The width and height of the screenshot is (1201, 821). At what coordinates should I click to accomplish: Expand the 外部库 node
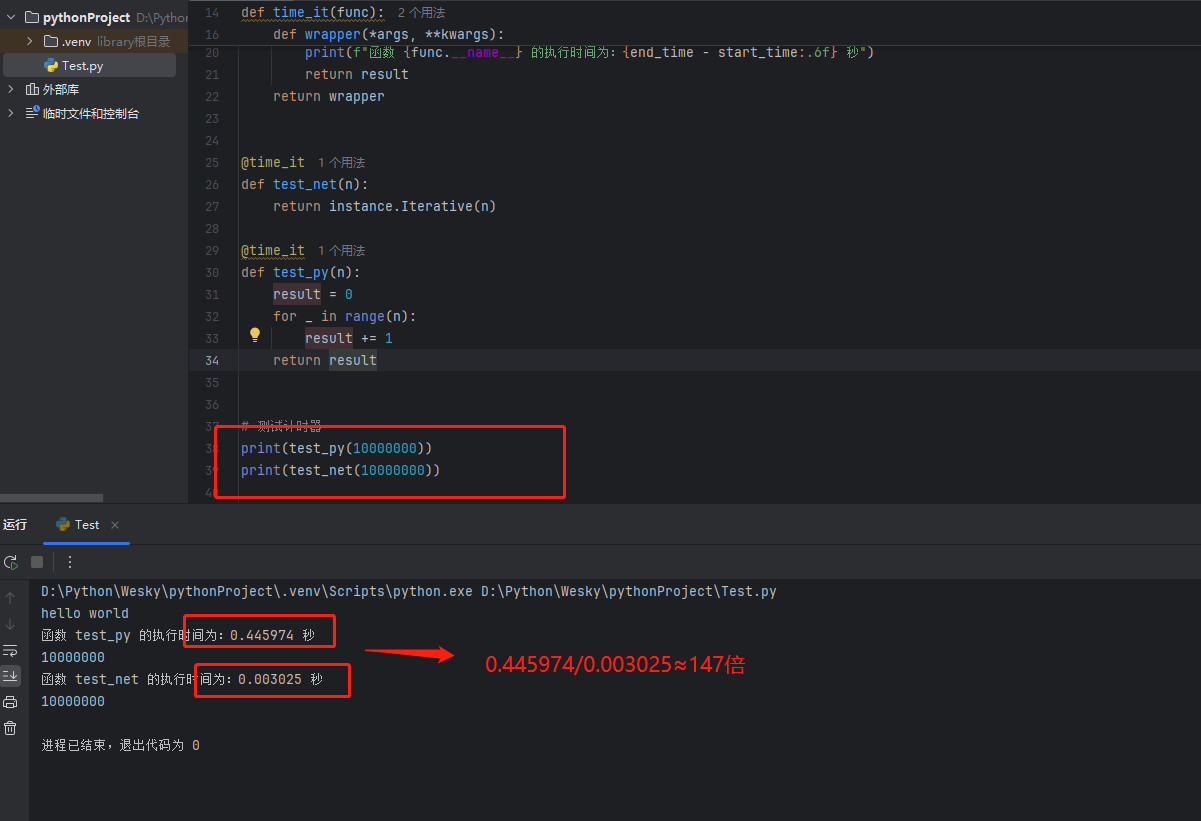tap(11, 90)
